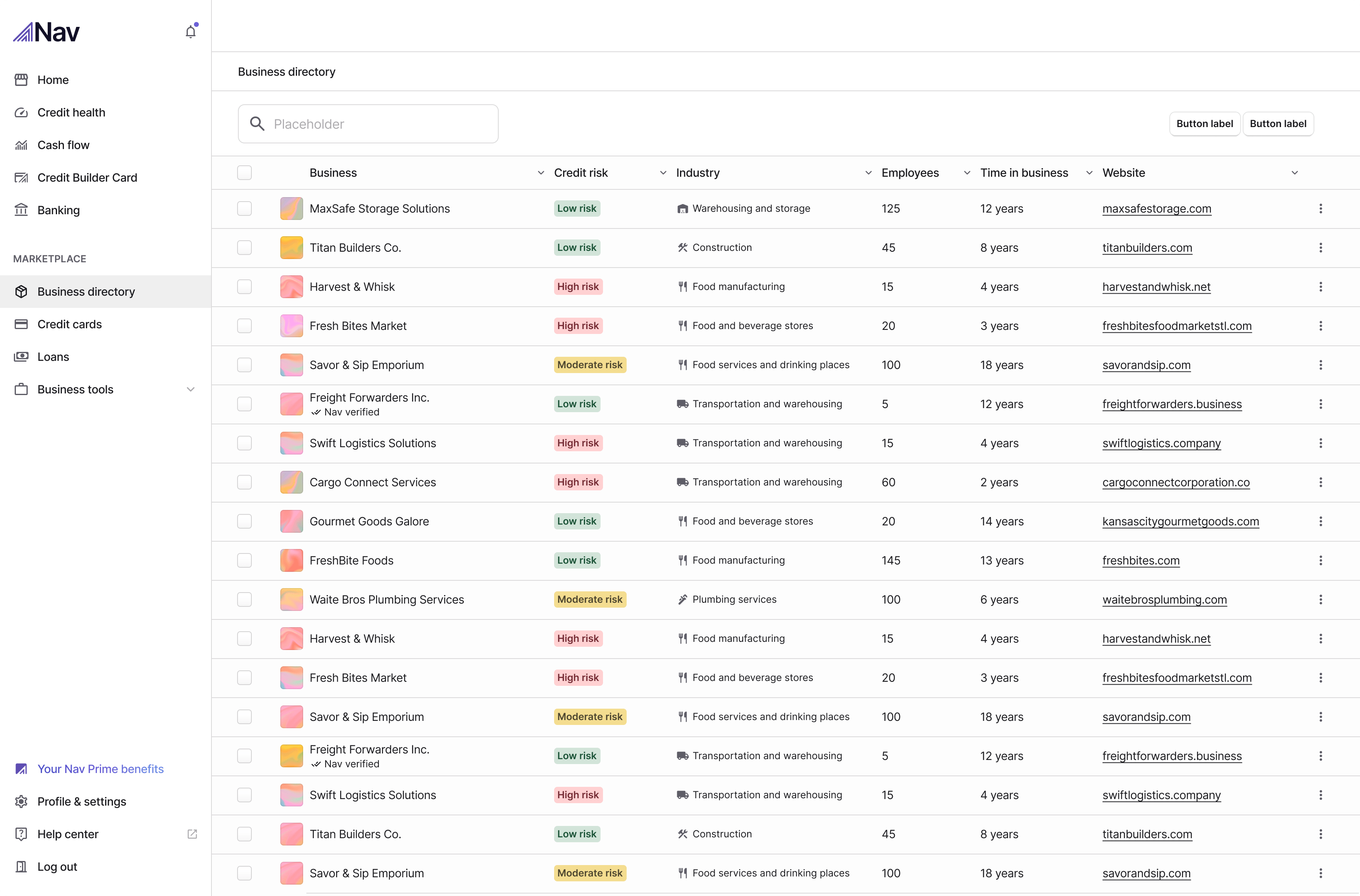This screenshot has height=896, width=1360.
Task: Go to Business directory in Marketplace
Action: tap(86, 291)
